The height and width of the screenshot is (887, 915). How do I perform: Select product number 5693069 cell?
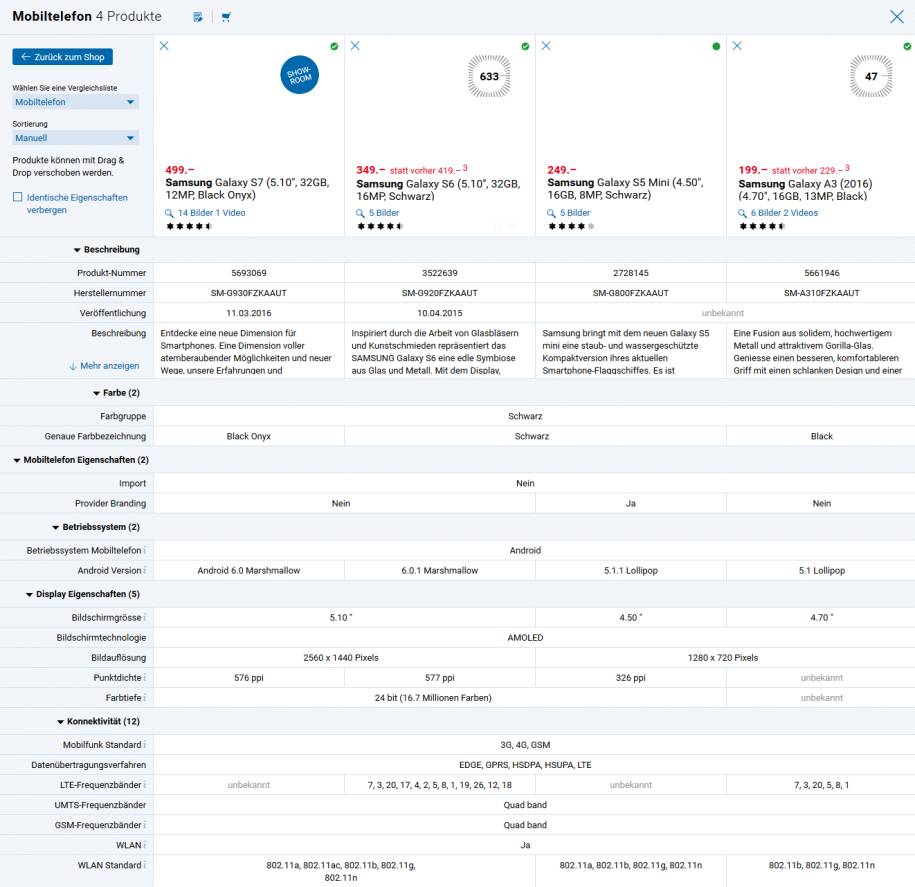tap(249, 273)
